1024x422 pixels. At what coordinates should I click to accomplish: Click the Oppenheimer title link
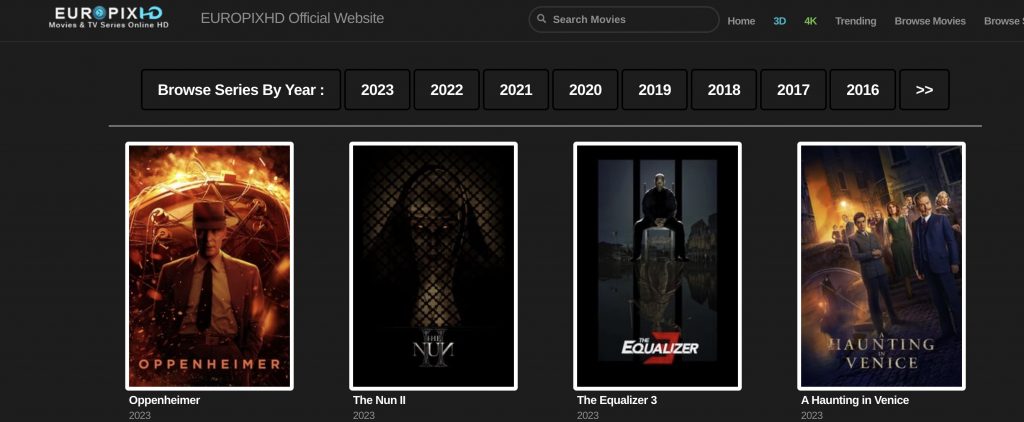(x=165, y=400)
